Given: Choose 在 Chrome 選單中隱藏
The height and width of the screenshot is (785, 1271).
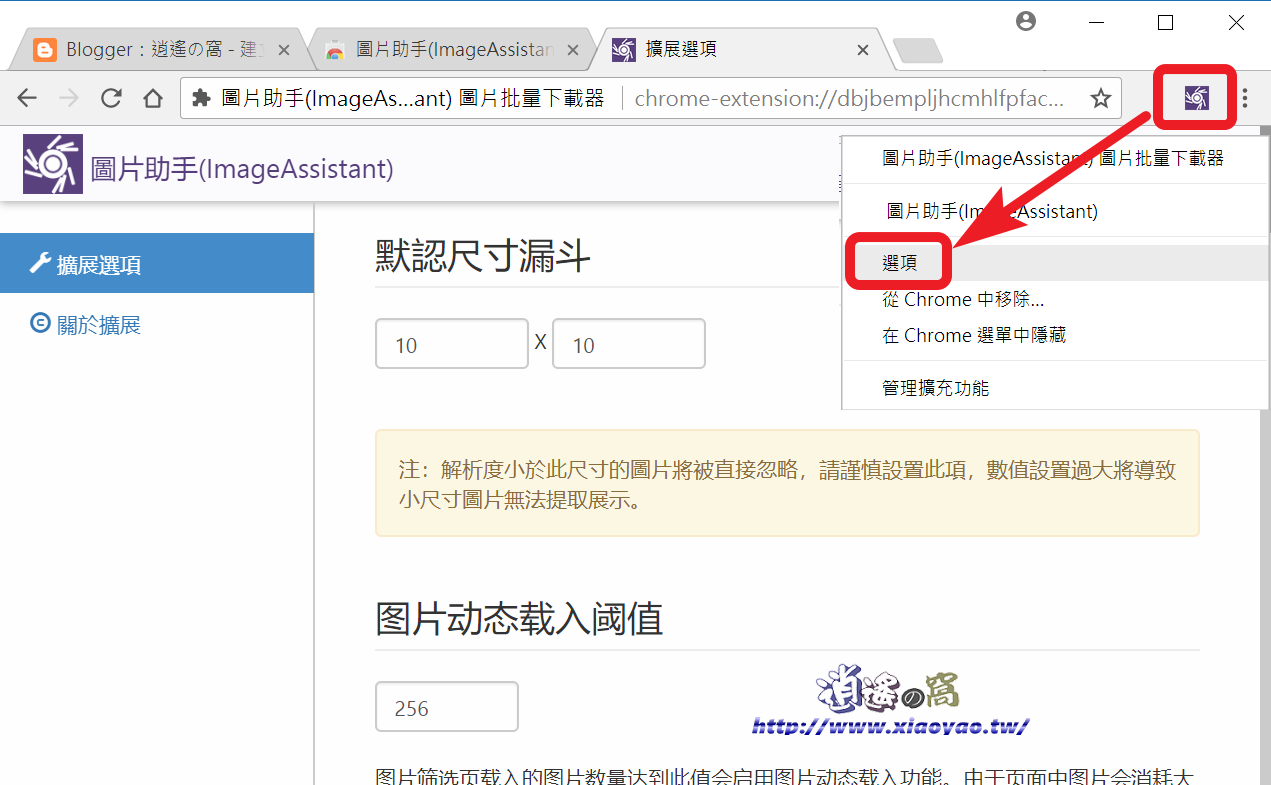Looking at the screenshot, I should pos(1055,335).
